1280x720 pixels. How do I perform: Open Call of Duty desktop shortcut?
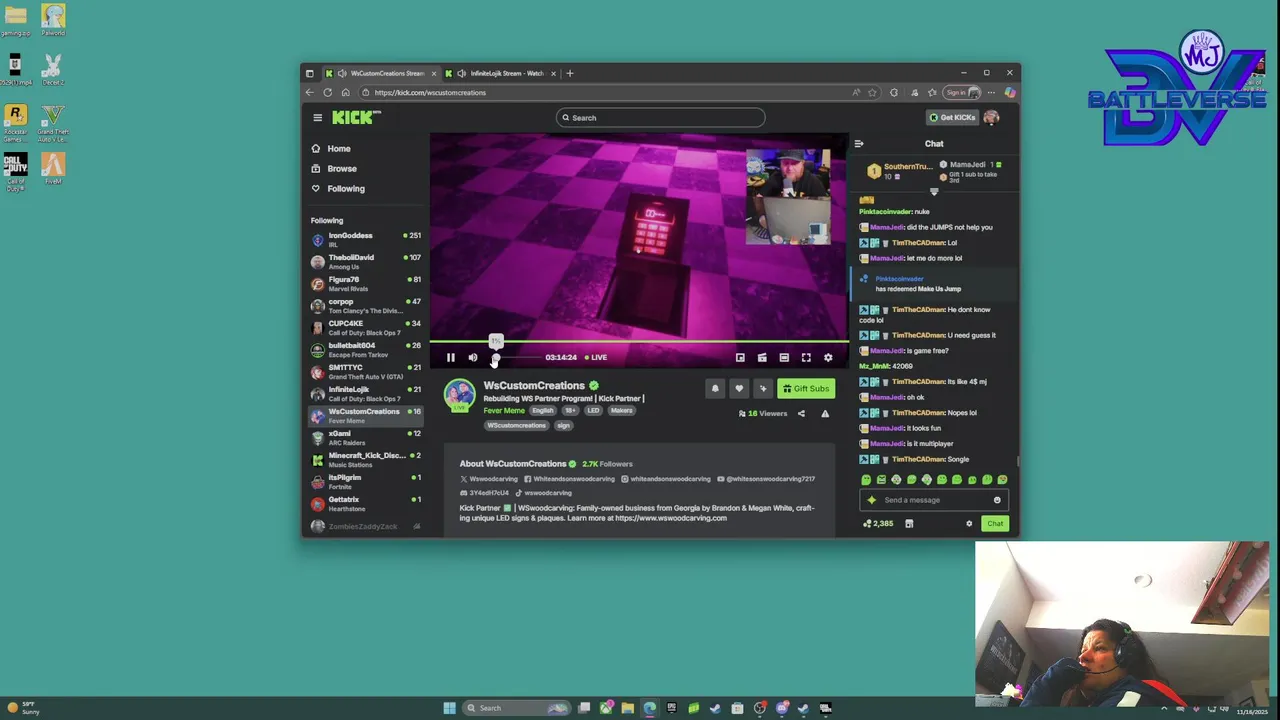[15, 172]
